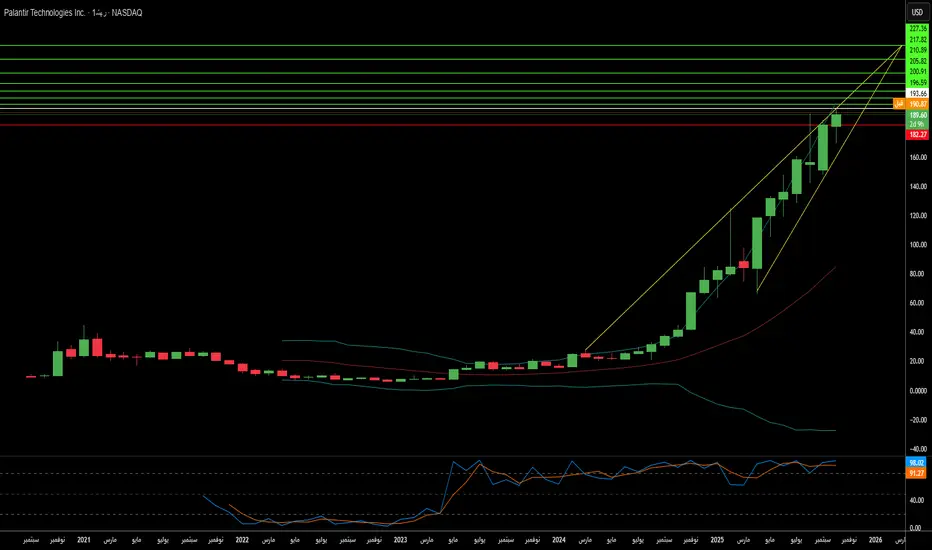932x550 pixels.
Task: Click the 100.00 price scale value
Action: coord(918,244)
